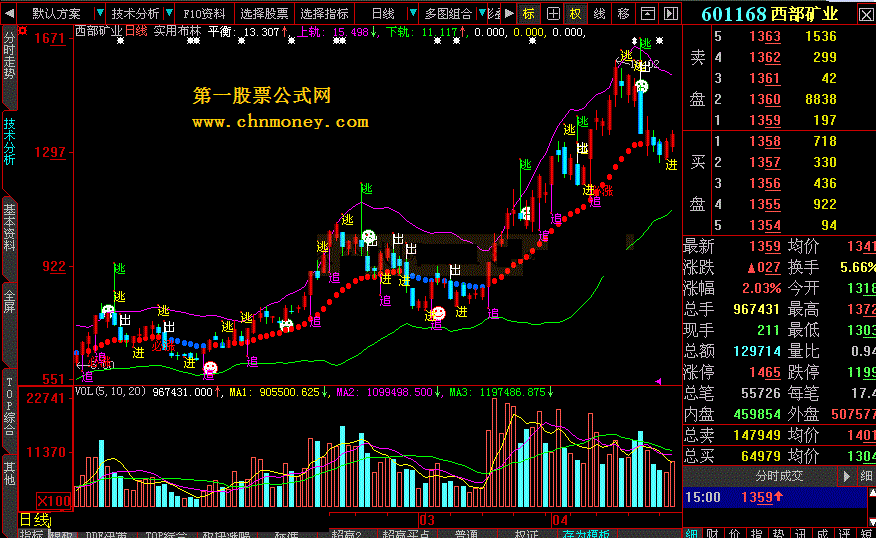Toggle the 线 line drawing button
Image resolution: width=876 pixels, height=538 pixels.
pos(599,13)
